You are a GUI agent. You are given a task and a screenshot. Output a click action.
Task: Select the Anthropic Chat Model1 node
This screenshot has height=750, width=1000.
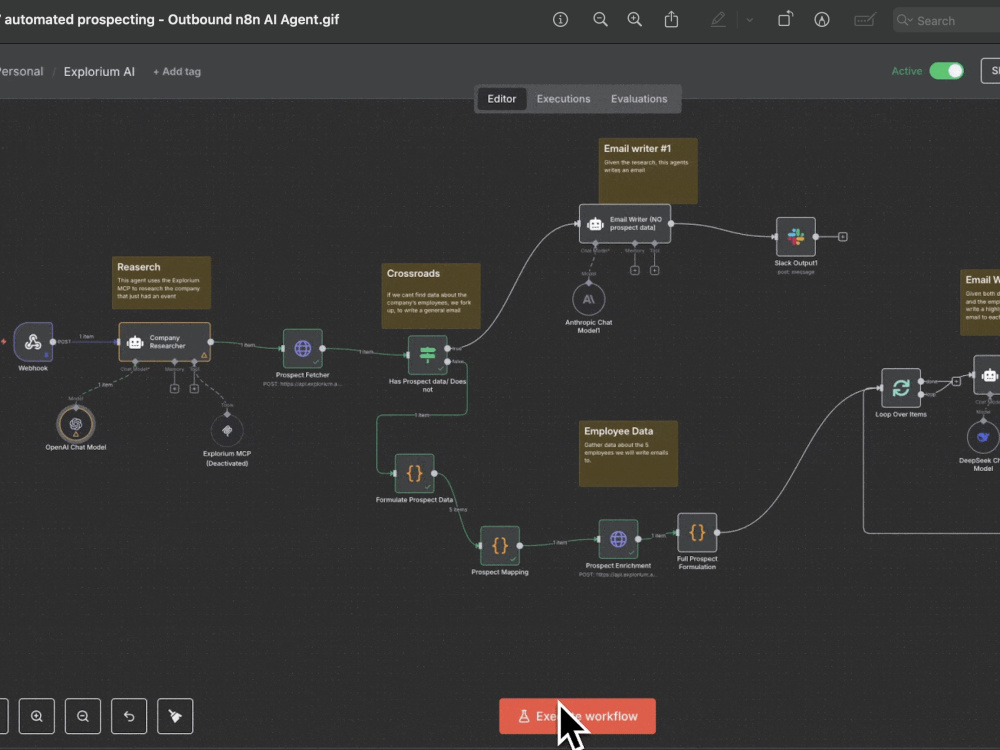(x=589, y=299)
